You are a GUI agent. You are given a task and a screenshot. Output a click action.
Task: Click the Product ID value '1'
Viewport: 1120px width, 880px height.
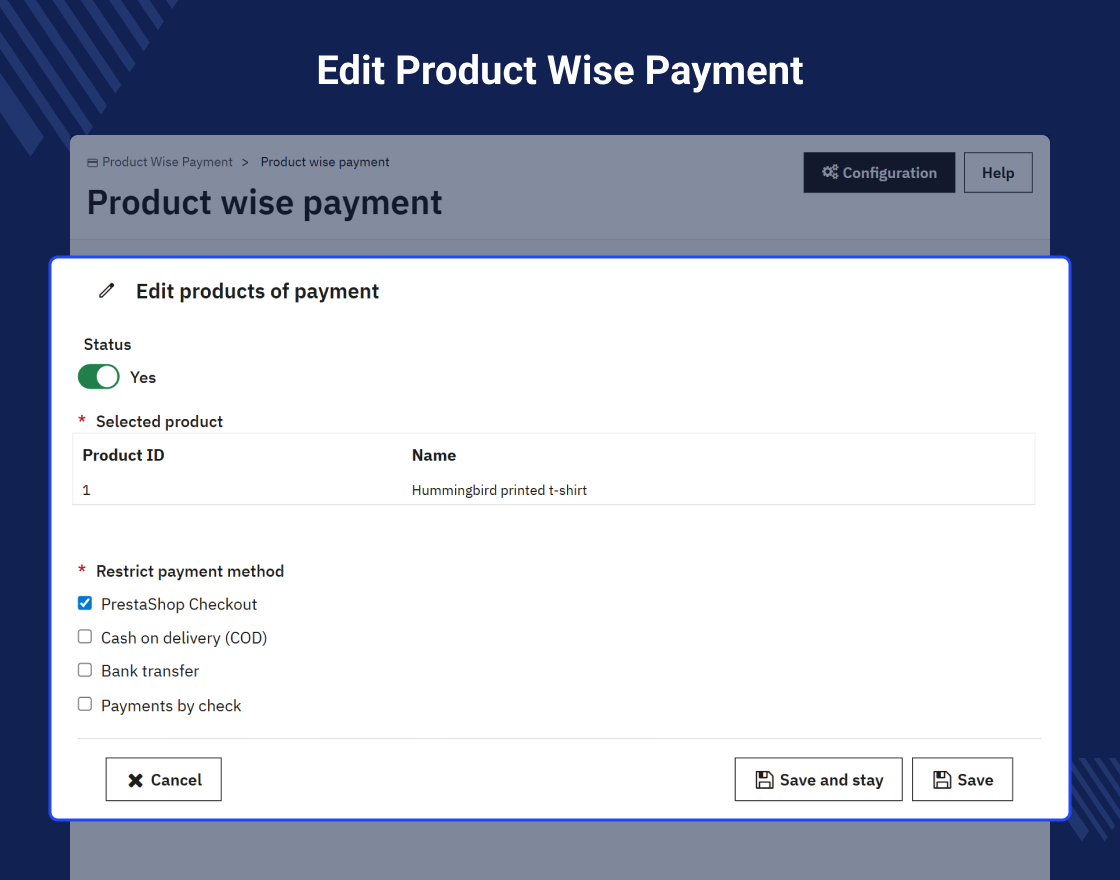click(86, 490)
